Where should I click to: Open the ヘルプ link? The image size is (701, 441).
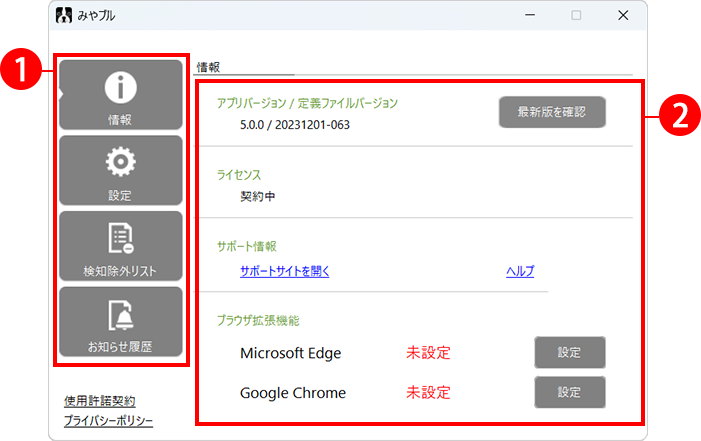(x=520, y=271)
